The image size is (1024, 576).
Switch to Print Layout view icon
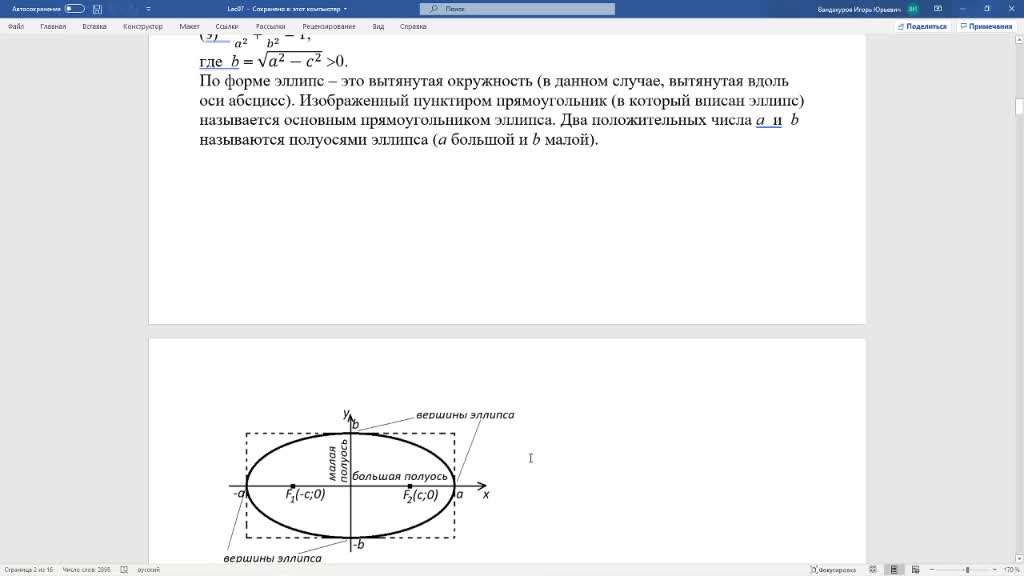tap(894, 570)
